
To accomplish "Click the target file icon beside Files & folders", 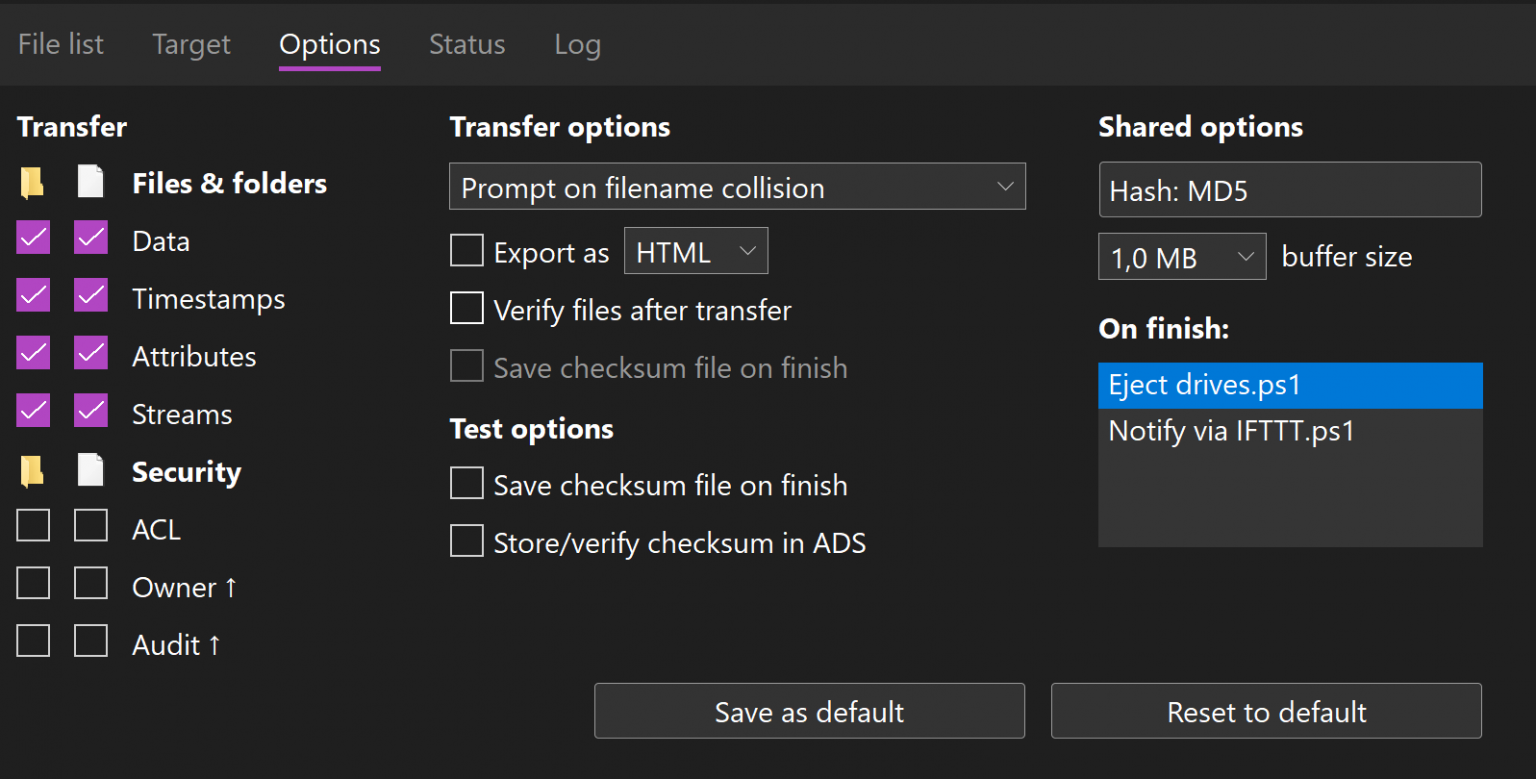I will [x=91, y=183].
